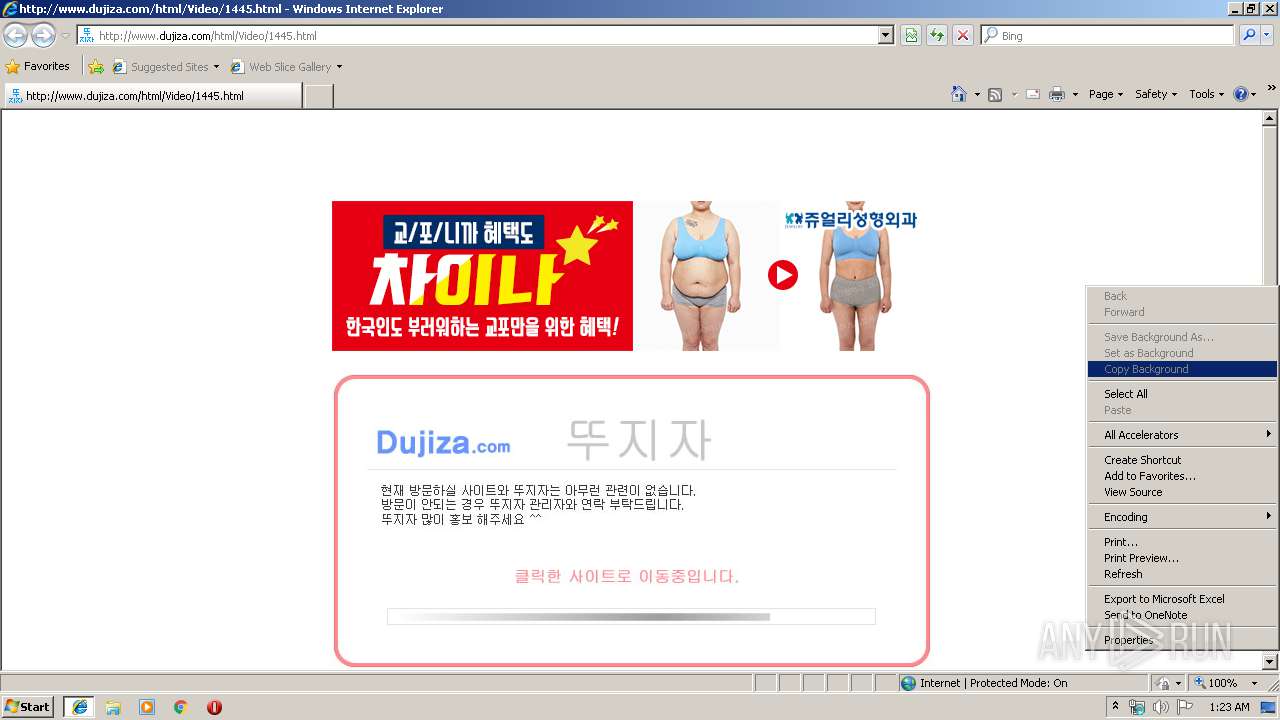Click Internet Explorer taskbar icon
This screenshot has height=720, width=1280.
pos(79,707)
